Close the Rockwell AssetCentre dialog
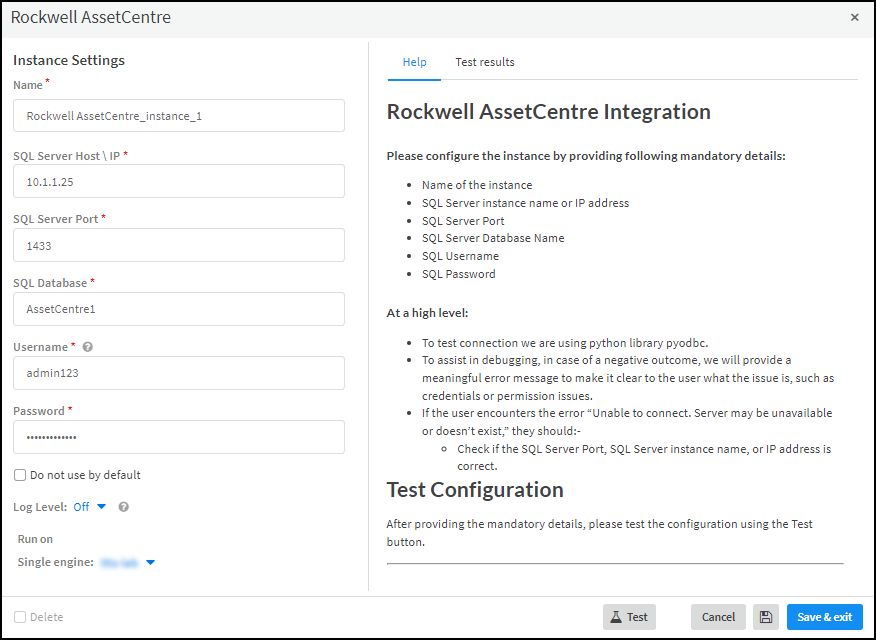 tap(854, 17)
